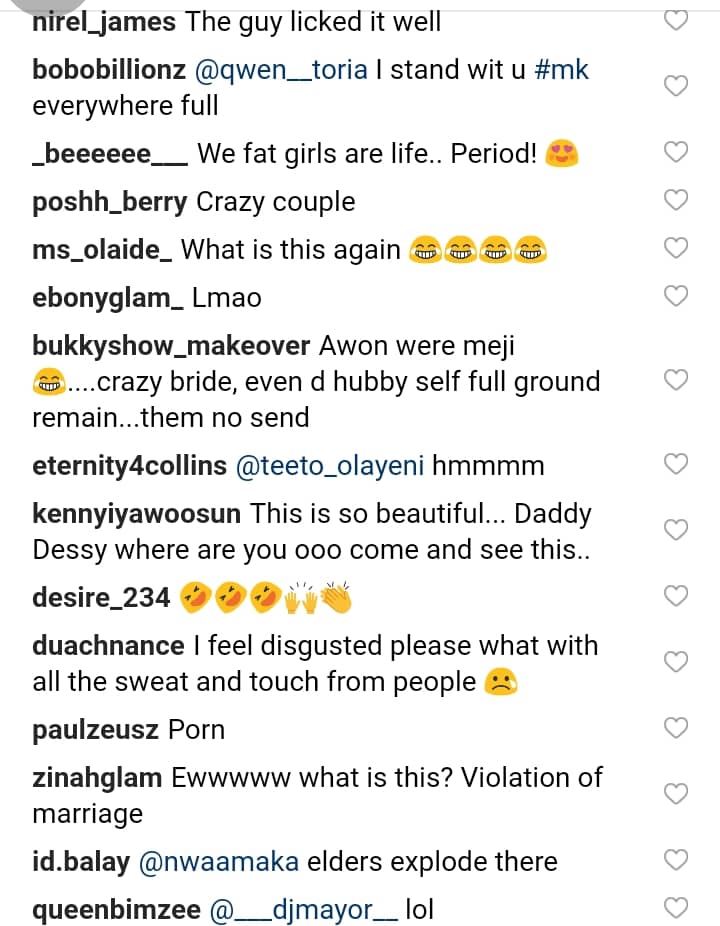Like ms_olaide_'s What is this again comment
The width and height of the screenshot is (720, 926).
coord(677,248)
